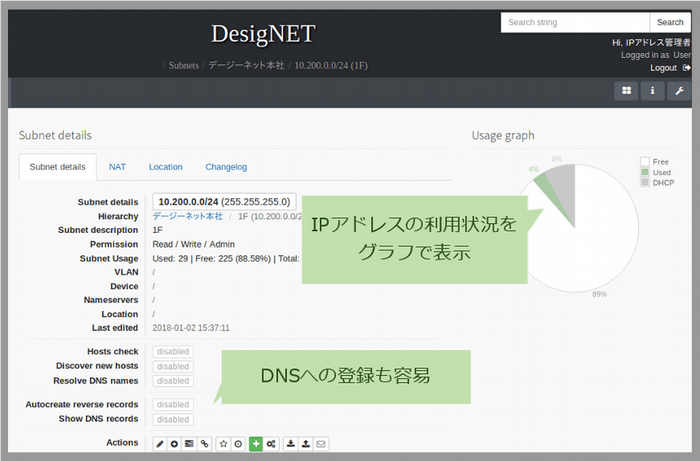Click the upload import icon in Actions
The width and height of the screenshot is (700, 461).
[305, 443]
